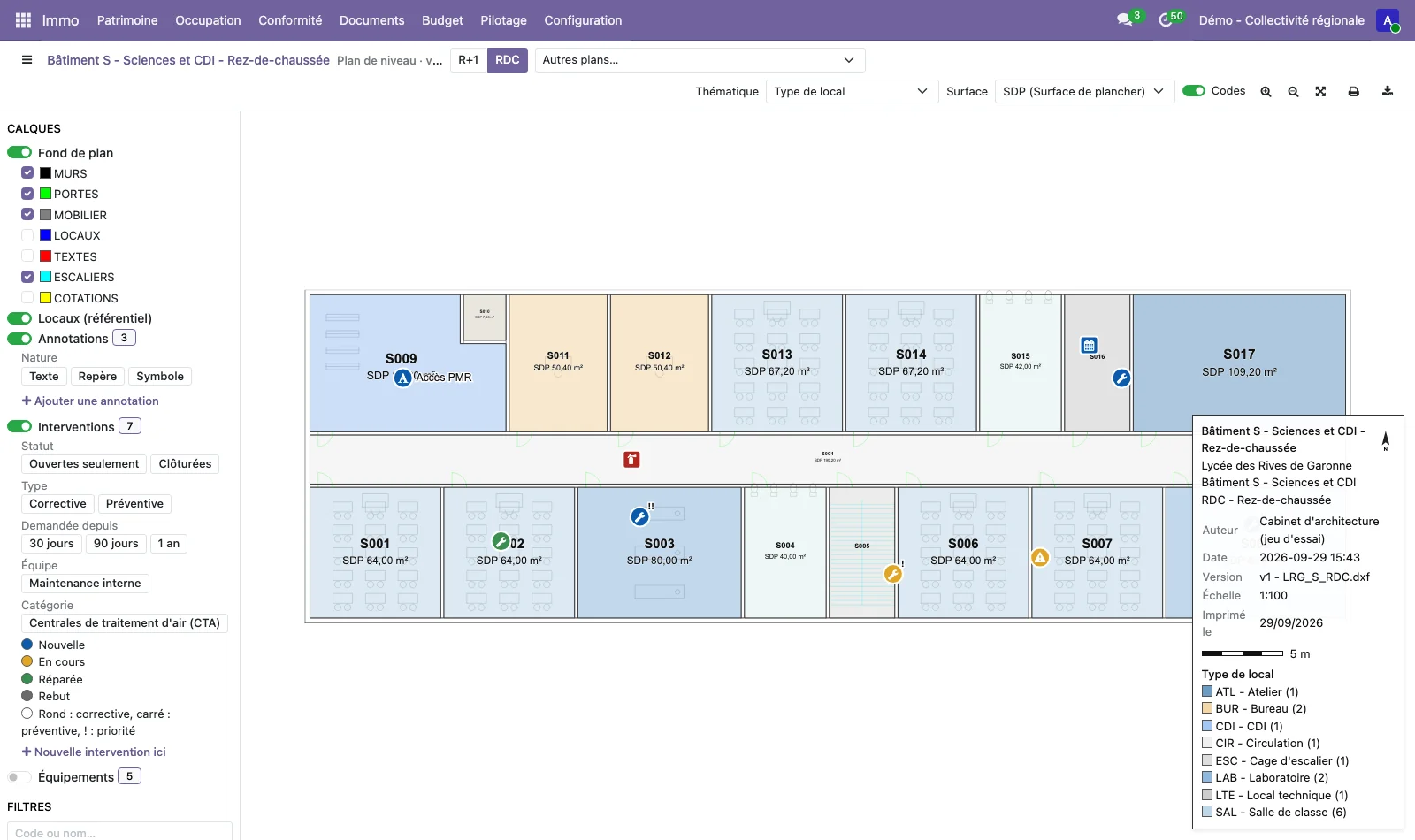Viewport: 1415px width, 840px height.
Task: Enable the Équipements layer switch
Action: click(x=19, y=777)
